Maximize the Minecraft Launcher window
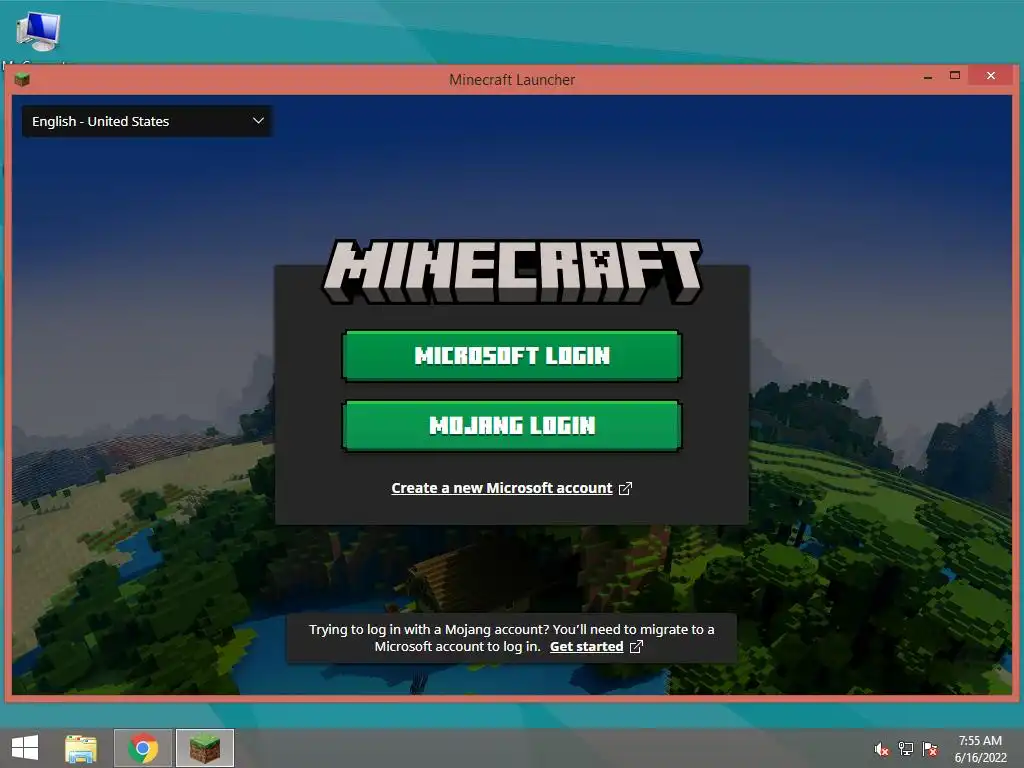This screenshot has height=768, width=1024. coord(955,76)
